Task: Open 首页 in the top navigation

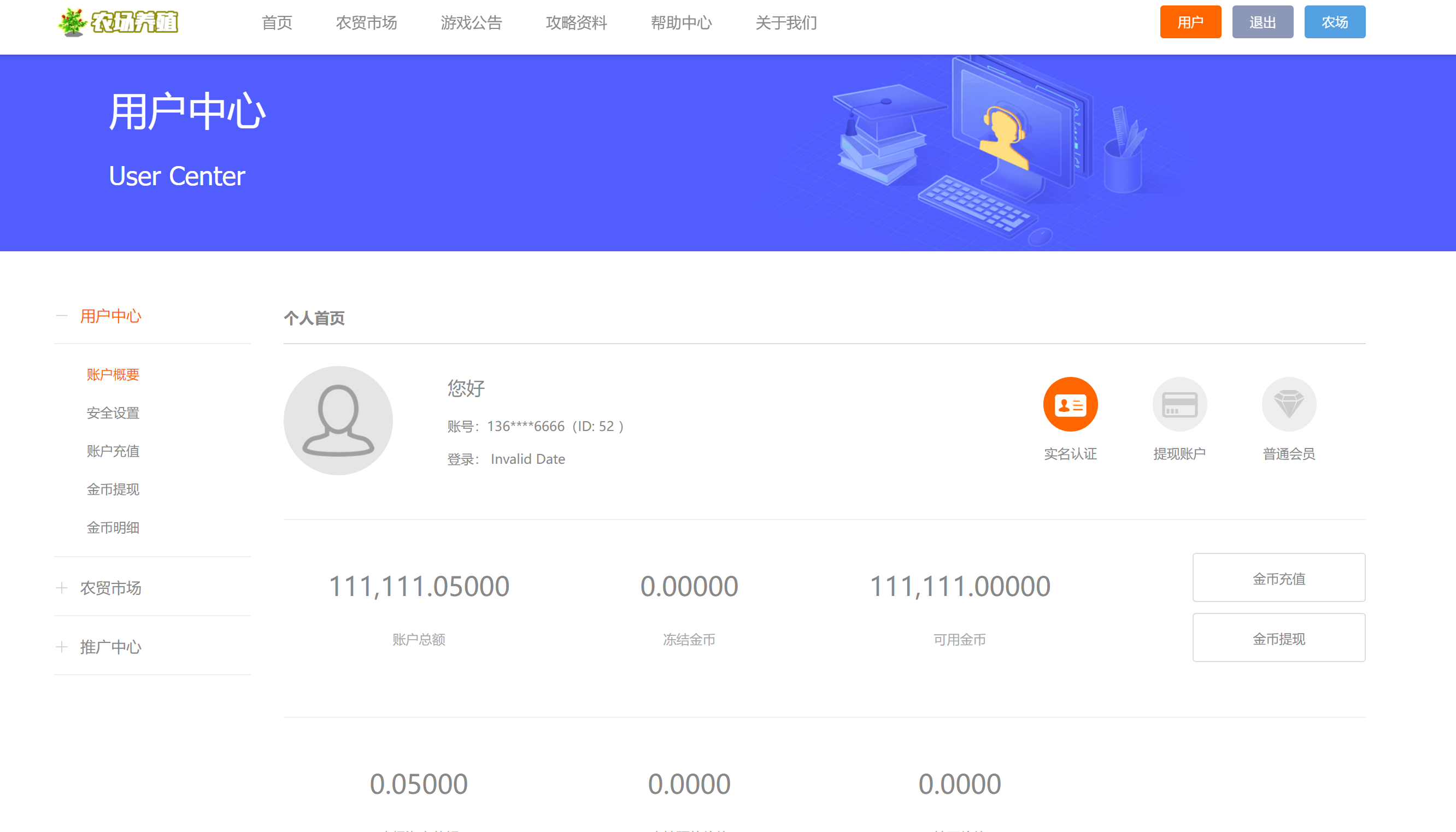Action: click(x=277, y=23)
